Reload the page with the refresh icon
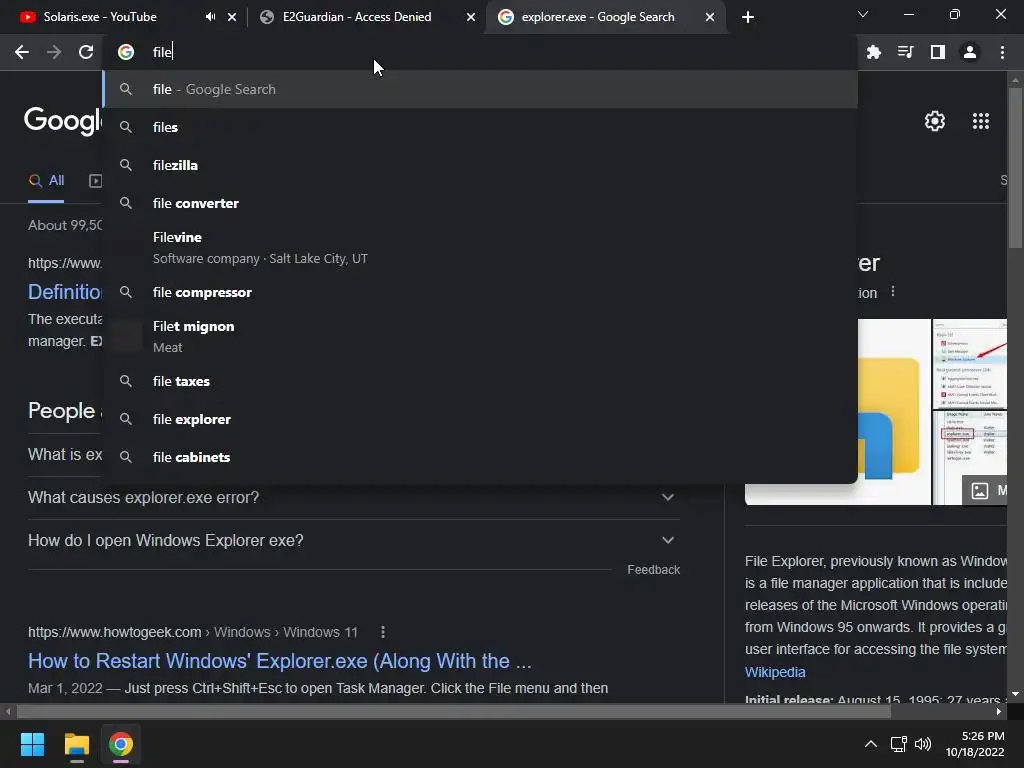This screenshot has height=768, width=1024. click(x=86, y=52)
